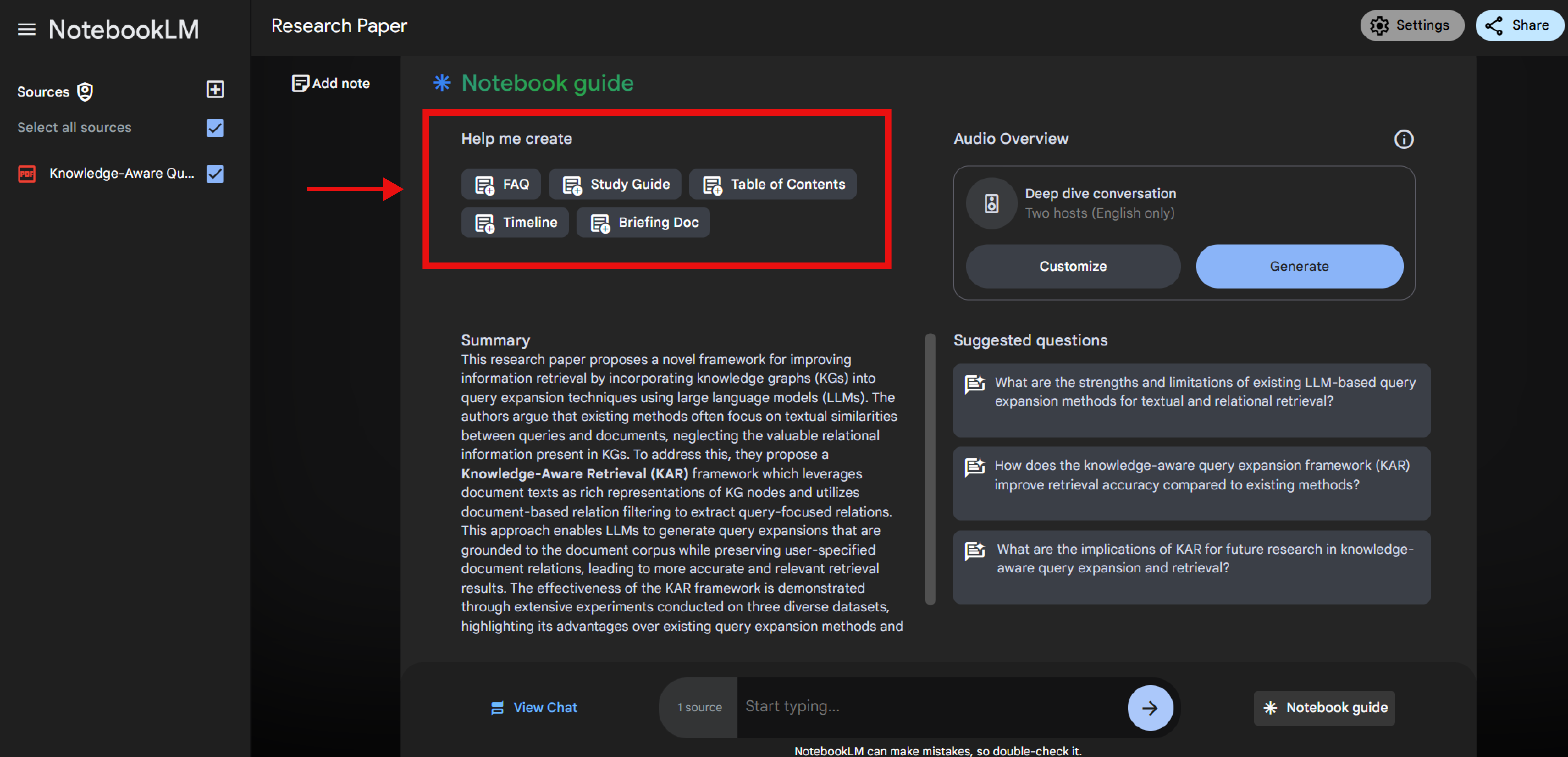Image resolution: width=1568 pixels, height=757 pixels.
Task: Click the Study Guide note icon
Action: click(x=572, y=185)
